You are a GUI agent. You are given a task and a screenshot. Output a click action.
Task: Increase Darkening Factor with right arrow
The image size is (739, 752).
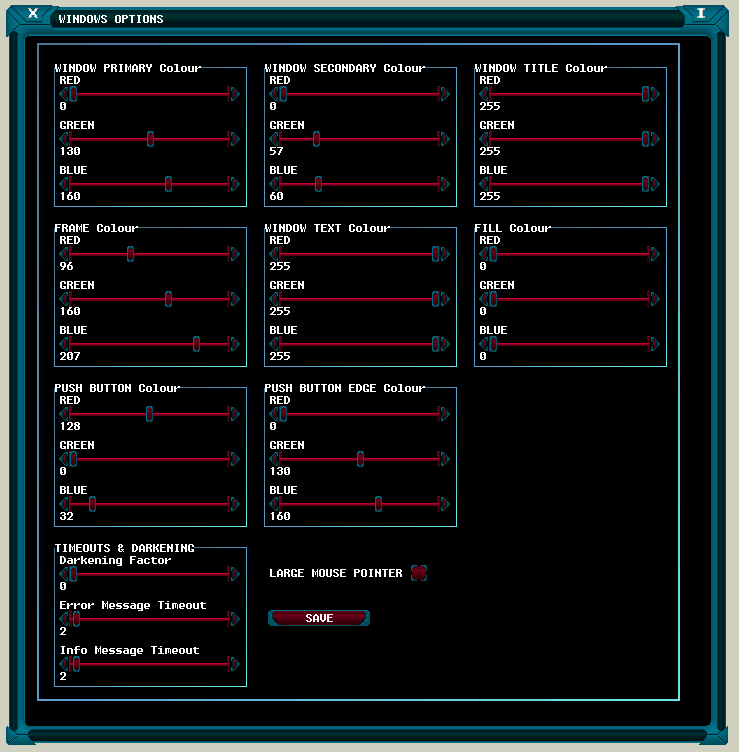click(234, 574)
